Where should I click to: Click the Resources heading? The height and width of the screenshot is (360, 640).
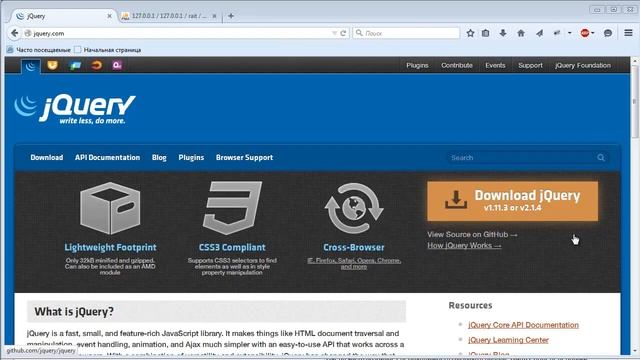[470, 305]
